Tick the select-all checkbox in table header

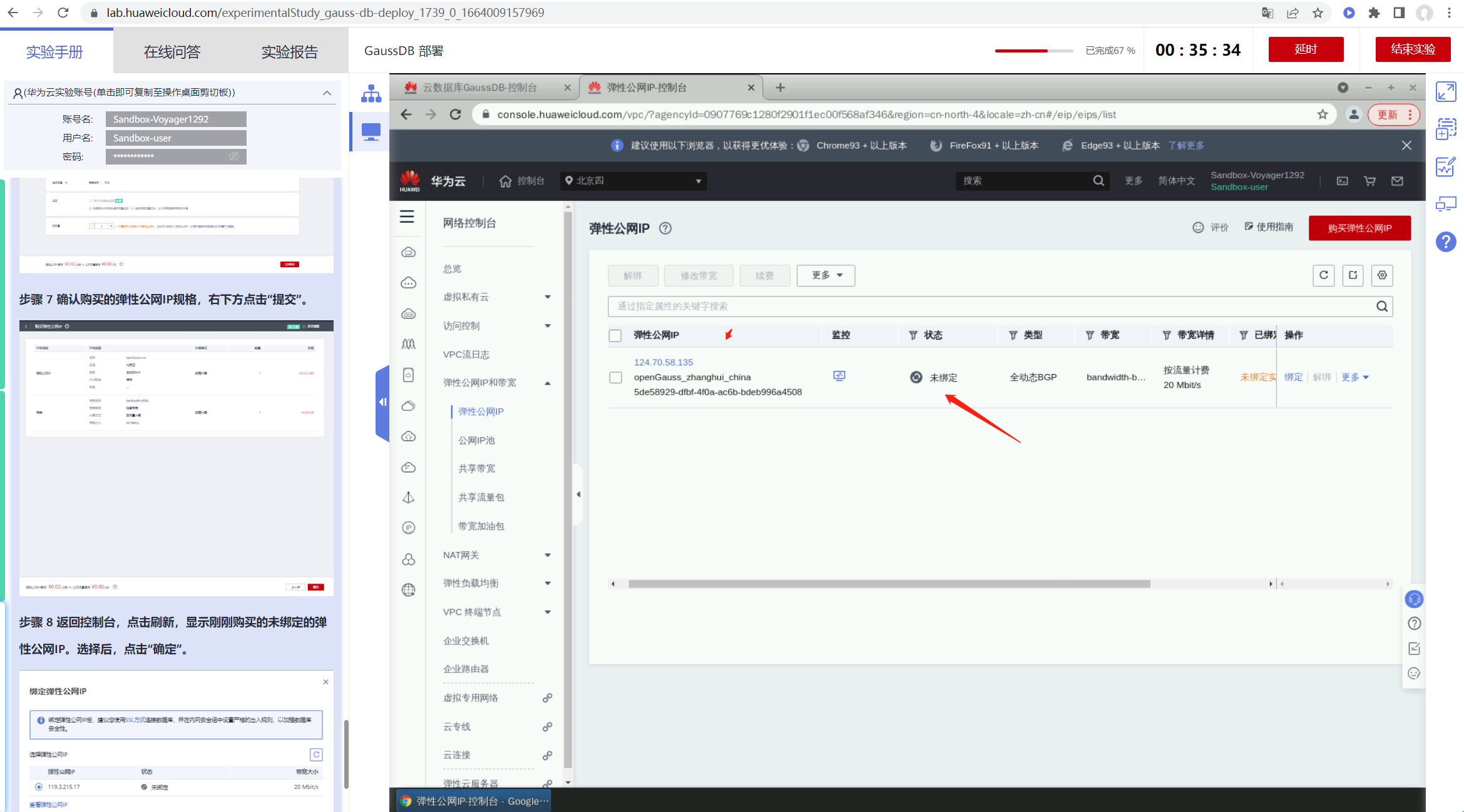[x=615, y=335]
